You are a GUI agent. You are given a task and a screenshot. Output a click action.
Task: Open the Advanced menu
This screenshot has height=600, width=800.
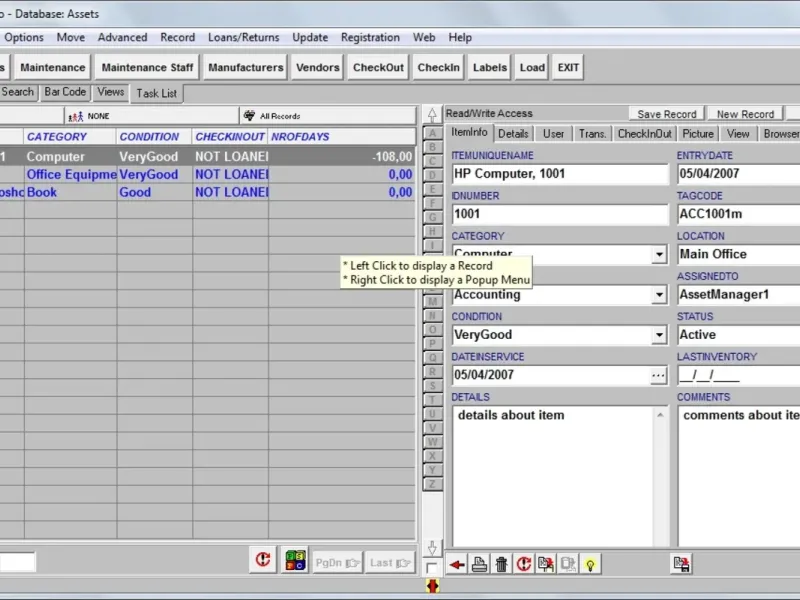(122, 37)
